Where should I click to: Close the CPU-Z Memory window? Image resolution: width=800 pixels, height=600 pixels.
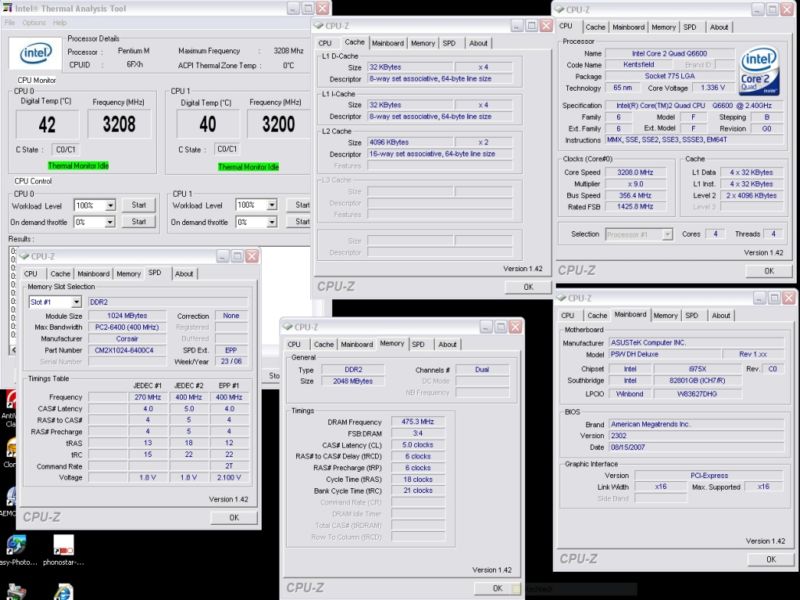coord(515,327)
